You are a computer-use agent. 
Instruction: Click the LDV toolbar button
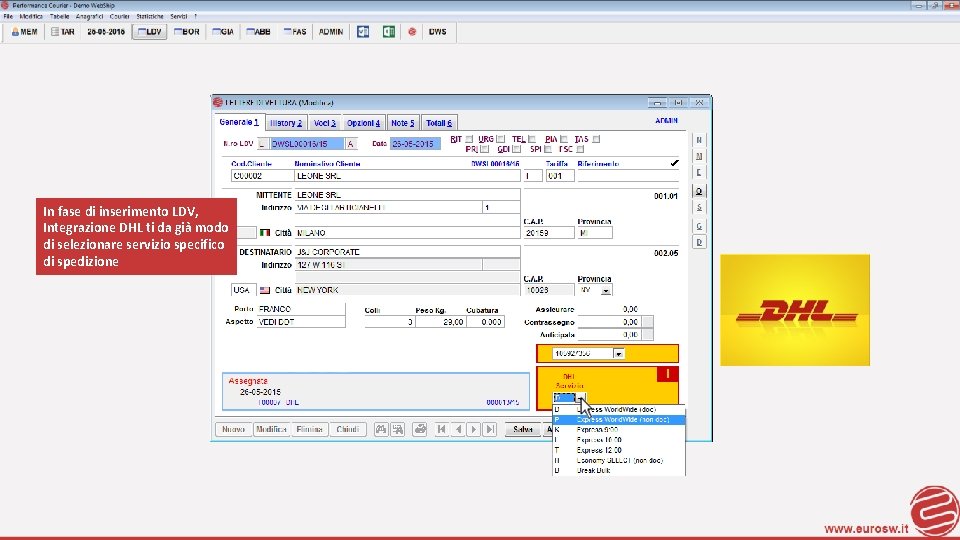[150, 32]
